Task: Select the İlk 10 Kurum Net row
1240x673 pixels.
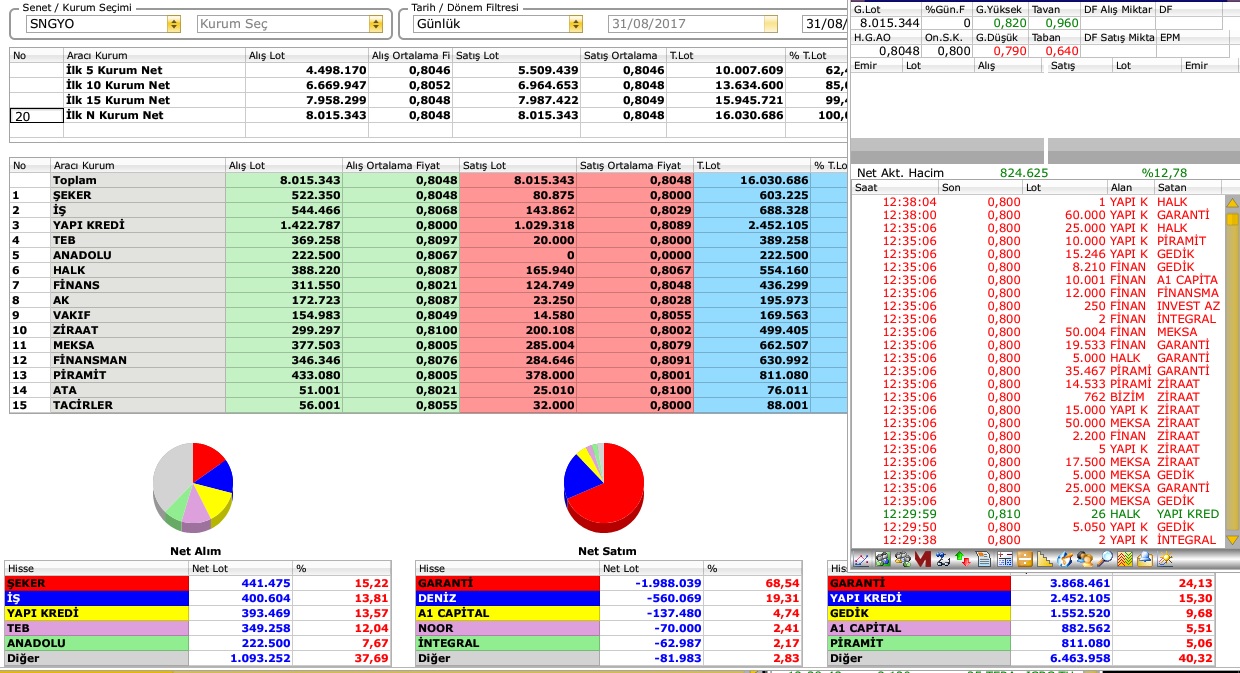Action: 428,85
